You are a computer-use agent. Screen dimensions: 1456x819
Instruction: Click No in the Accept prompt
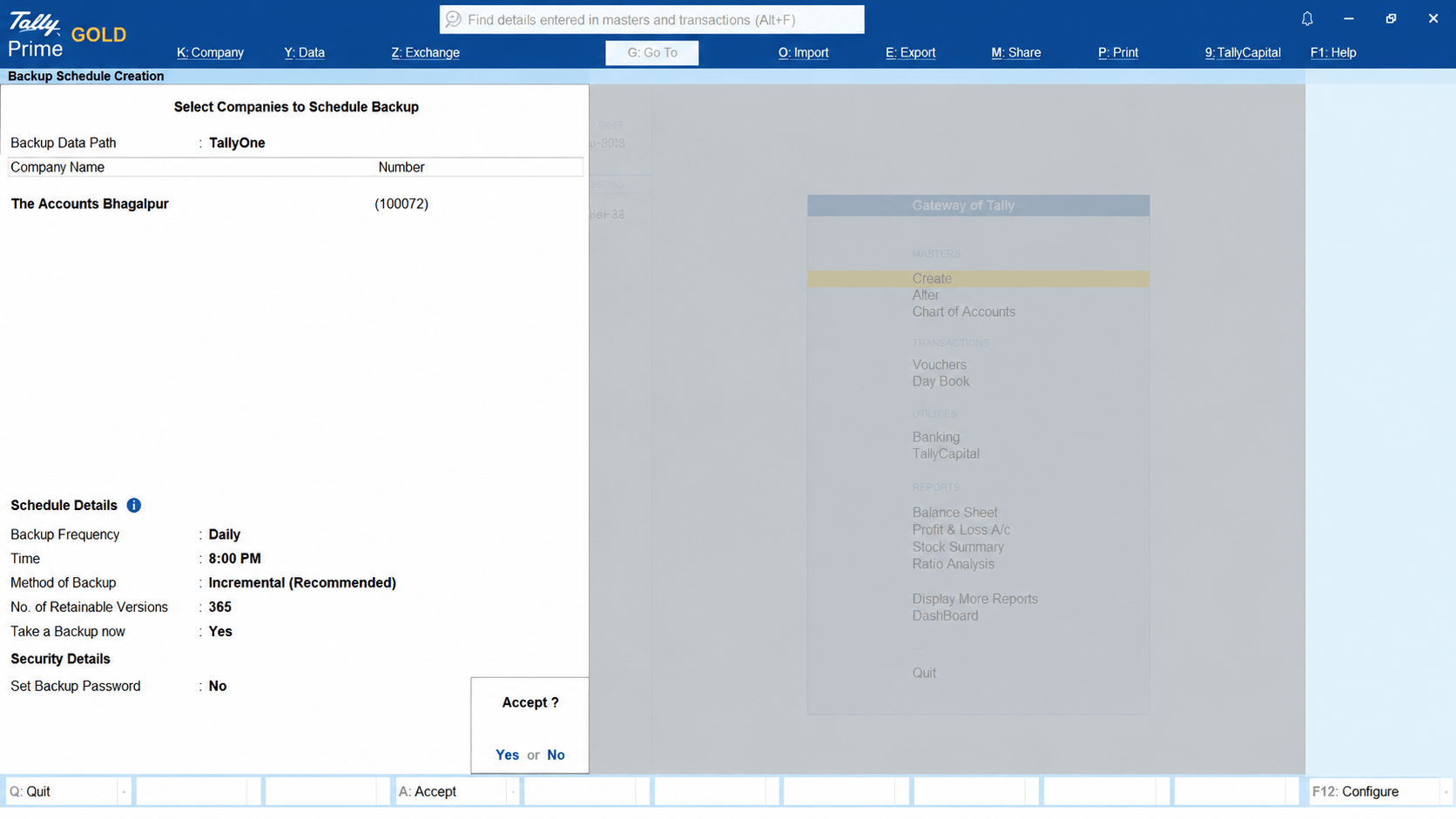click(x=556, y=755)
